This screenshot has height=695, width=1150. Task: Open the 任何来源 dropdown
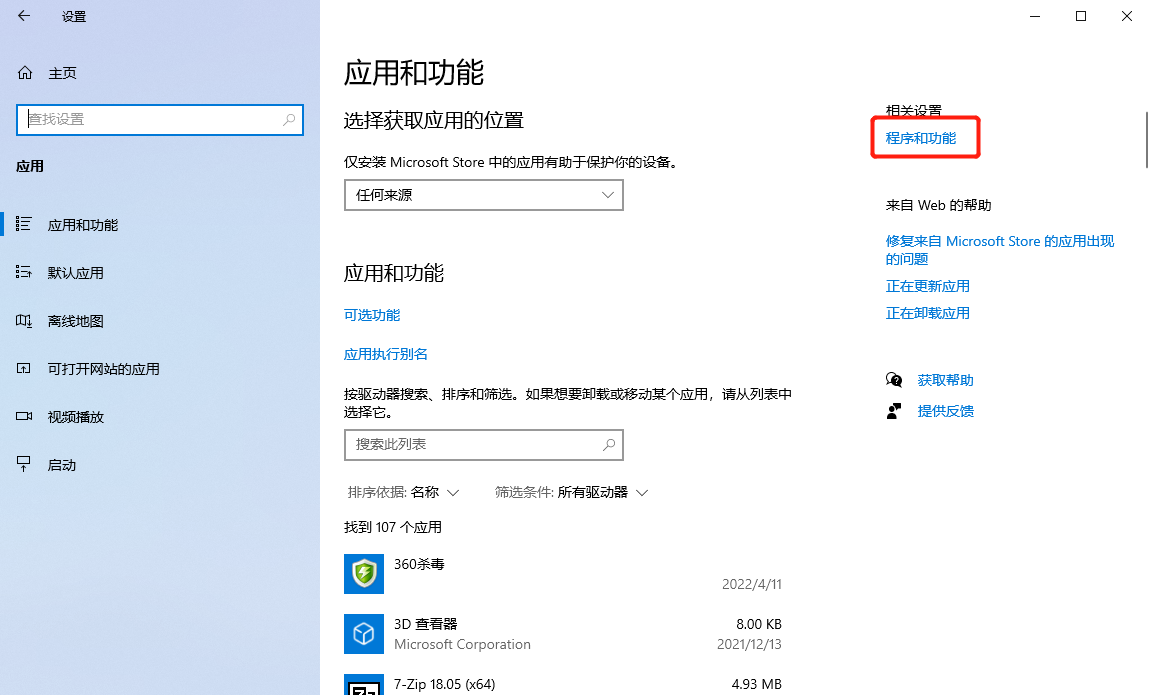tap(484, 195)
